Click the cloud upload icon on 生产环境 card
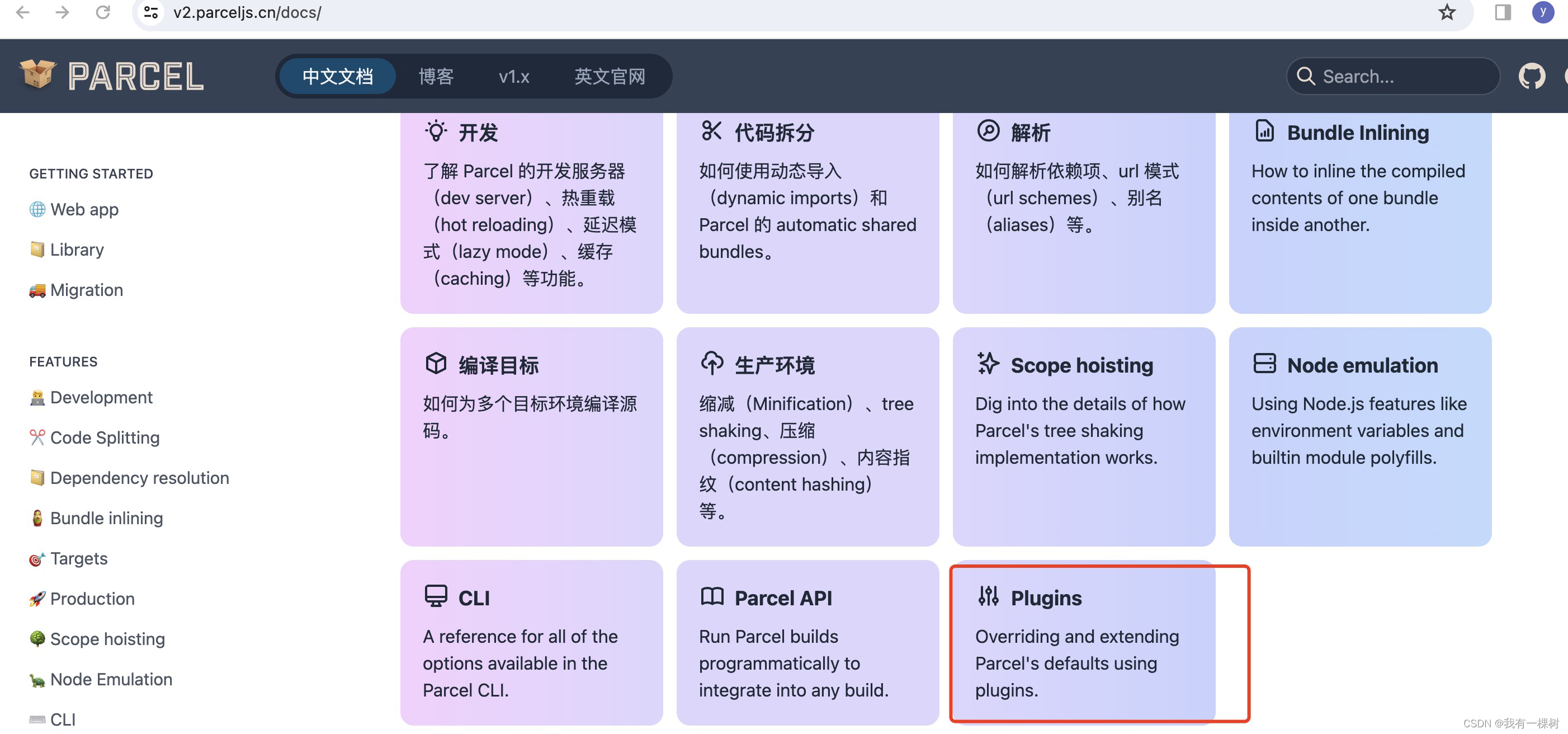This screenshot has height=734, width=1568. coord(711,363)
